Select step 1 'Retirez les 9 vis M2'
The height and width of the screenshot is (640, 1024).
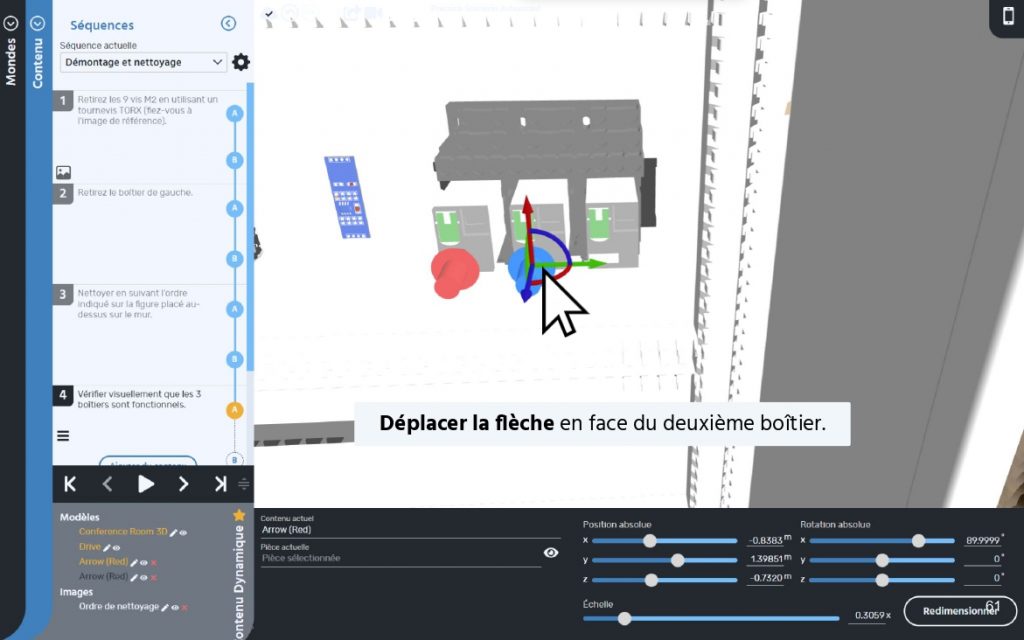tap(148, 110)
